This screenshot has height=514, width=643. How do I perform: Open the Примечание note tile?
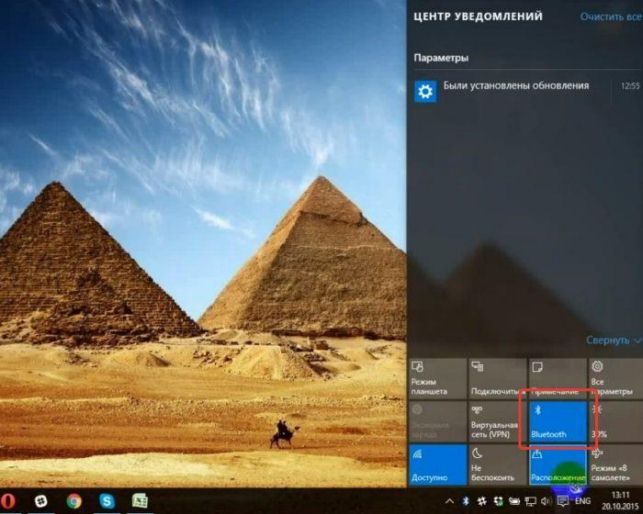(557, 378)
